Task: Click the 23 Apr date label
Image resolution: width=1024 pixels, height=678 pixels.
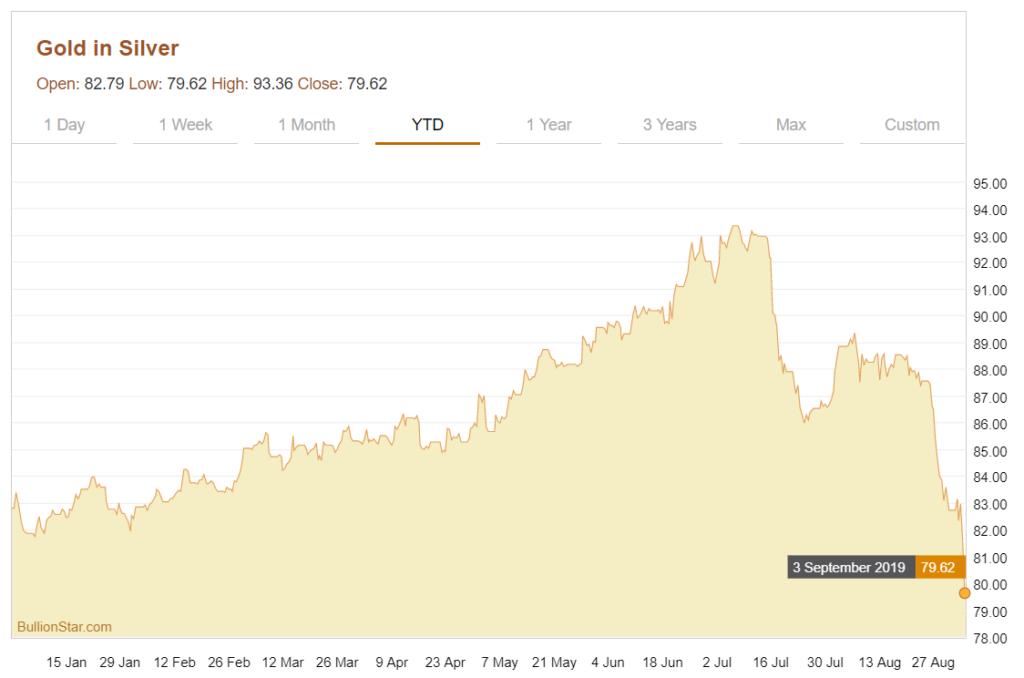Action: pyautogui.click(x=445, y=662)
